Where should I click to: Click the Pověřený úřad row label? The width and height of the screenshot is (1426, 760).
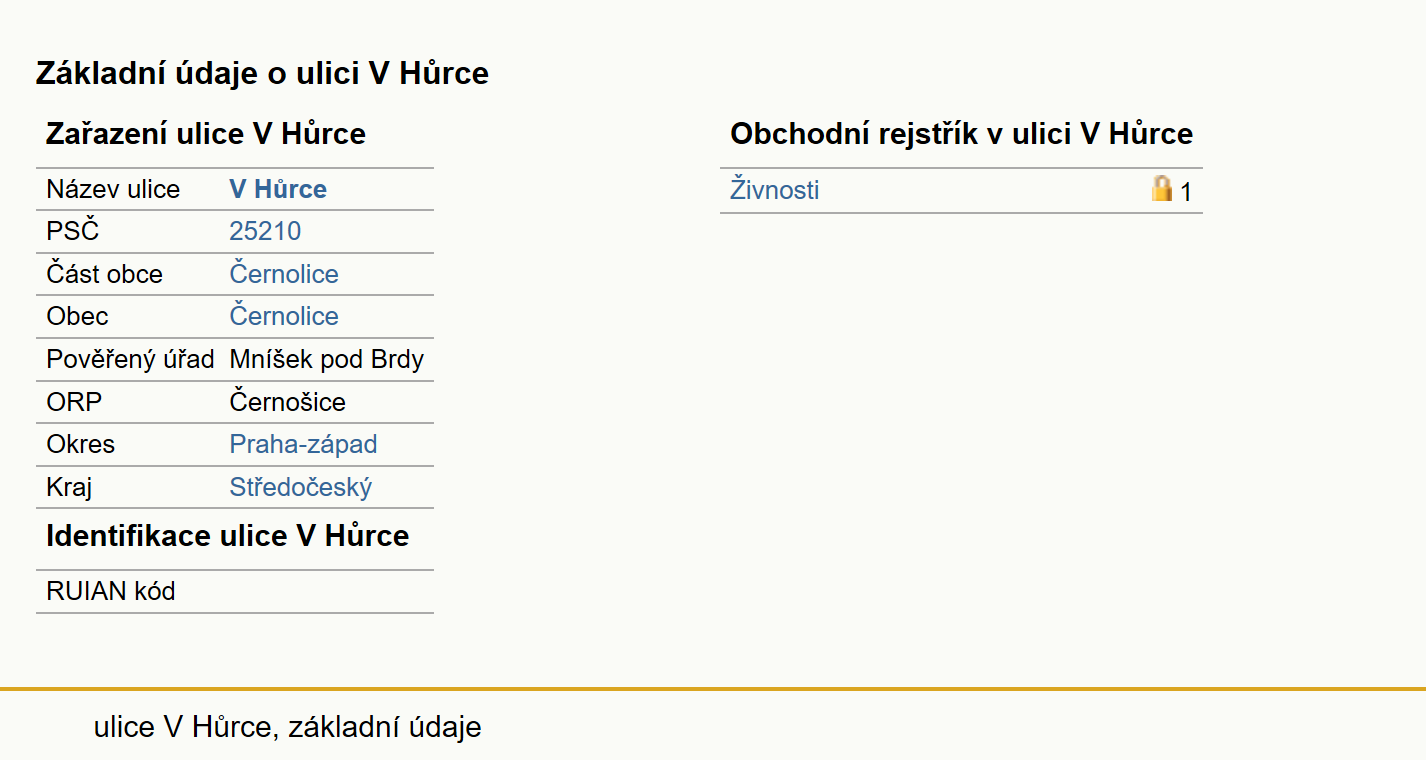pos(130,359)
